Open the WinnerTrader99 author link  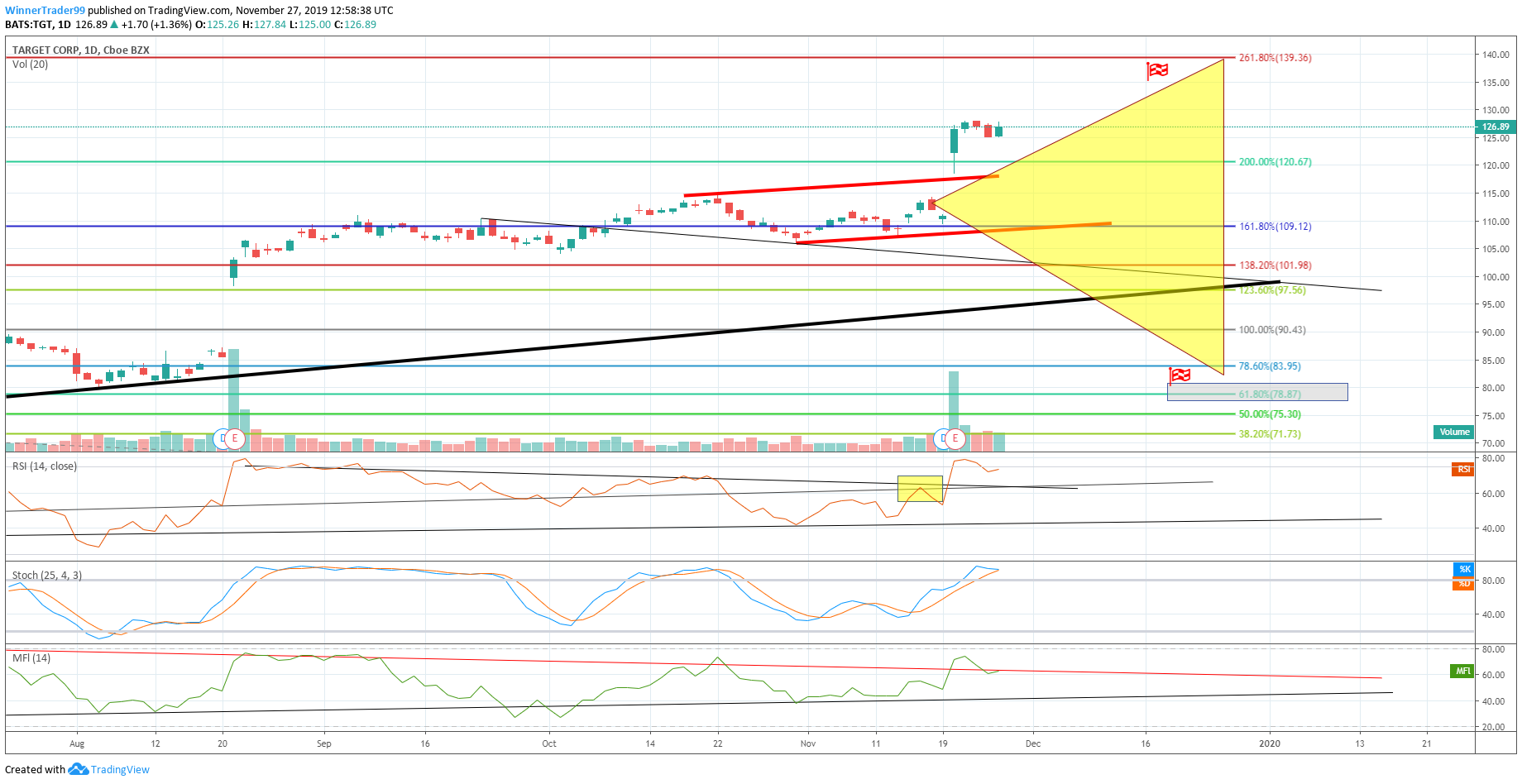45,11
